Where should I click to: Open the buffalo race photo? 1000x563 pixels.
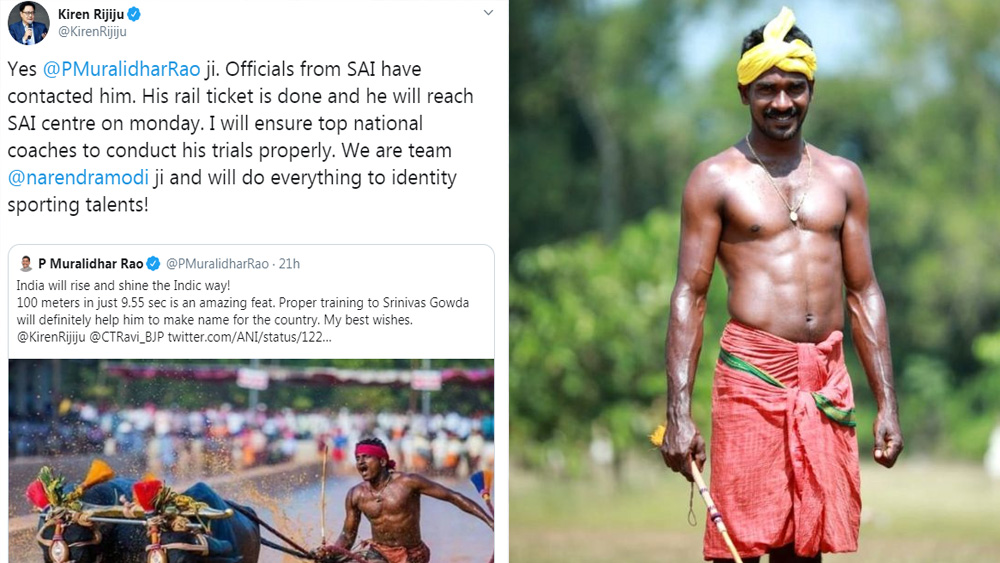click(x=251, y=460)
